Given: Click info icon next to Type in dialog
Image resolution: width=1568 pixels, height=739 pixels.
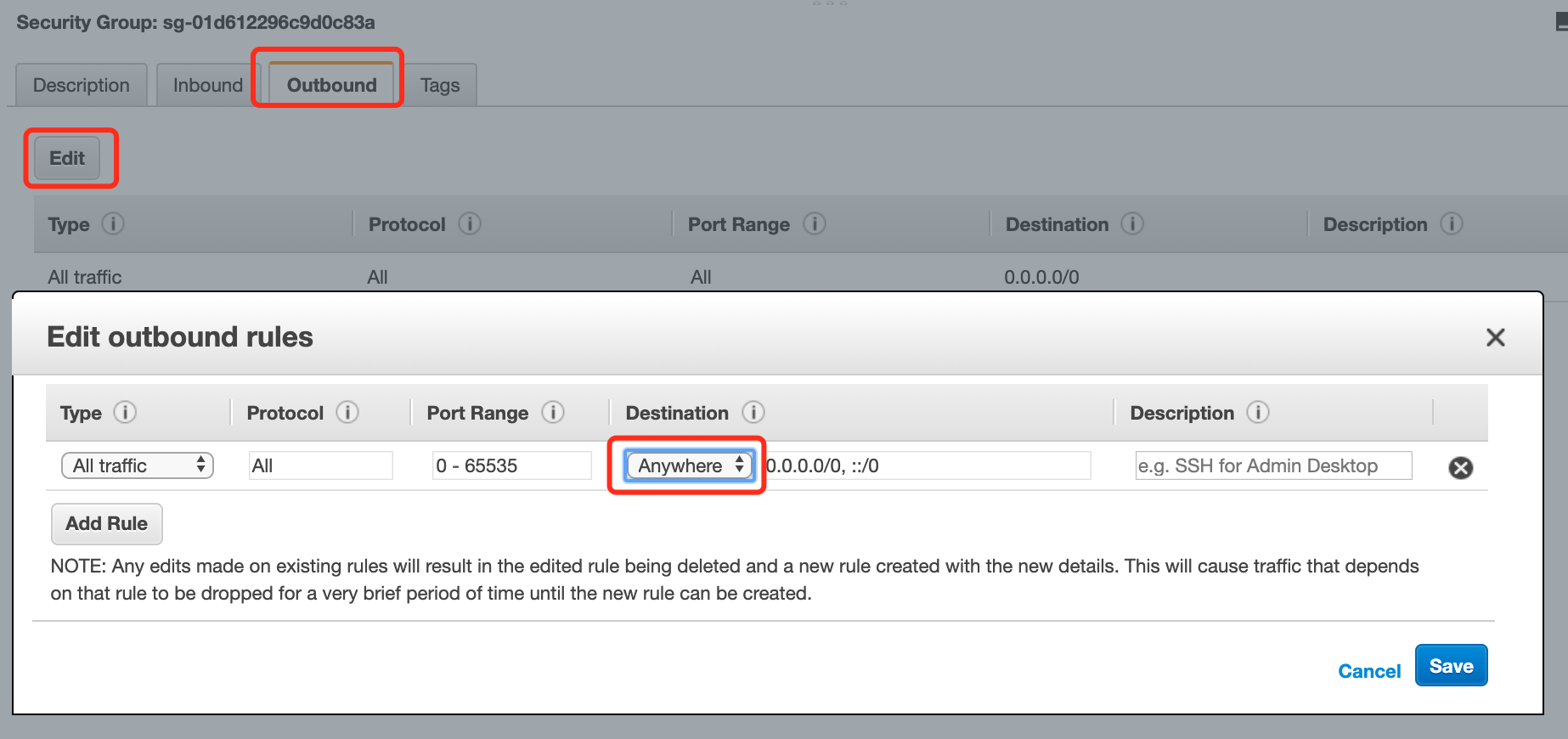Looking at the screenshot, I should [x=125, y=413].
